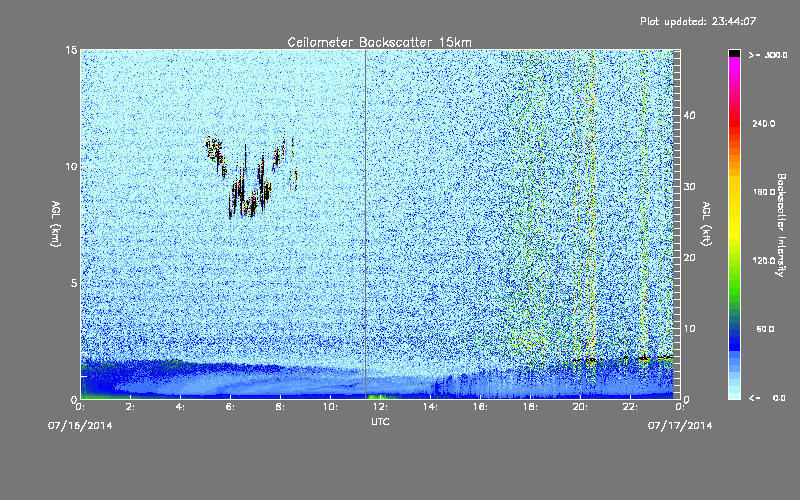Click the '5' km altitude tick label

[74, 283]
